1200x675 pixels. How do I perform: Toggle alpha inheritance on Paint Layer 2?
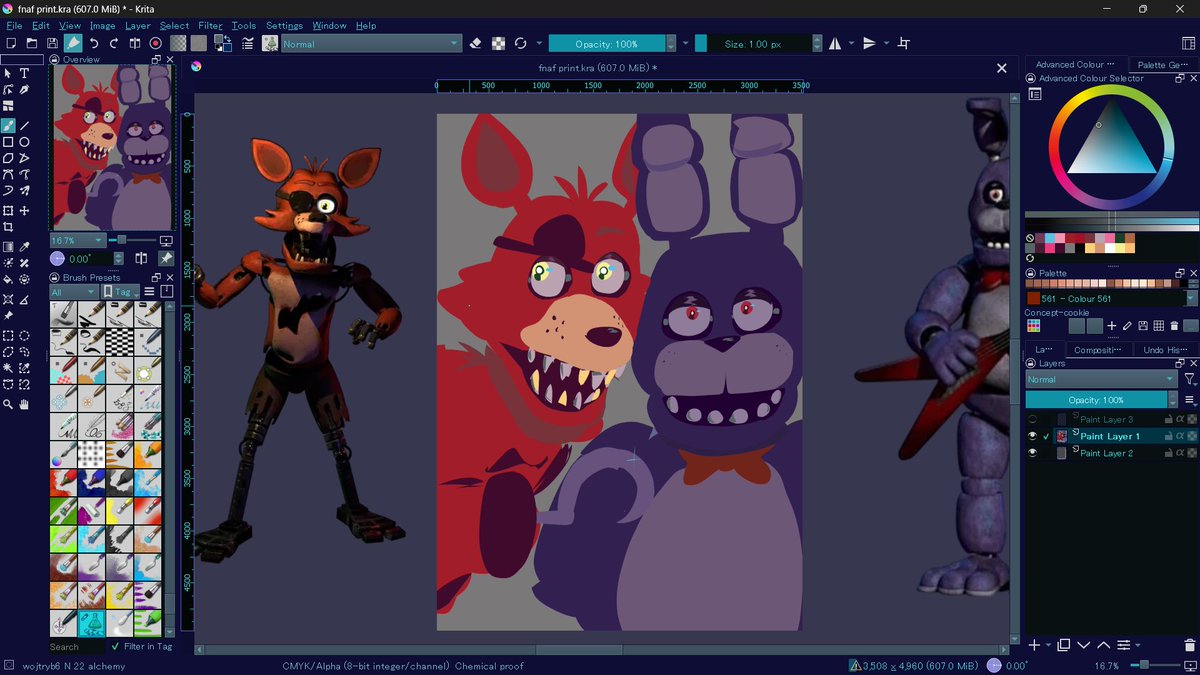[1180, 453]
